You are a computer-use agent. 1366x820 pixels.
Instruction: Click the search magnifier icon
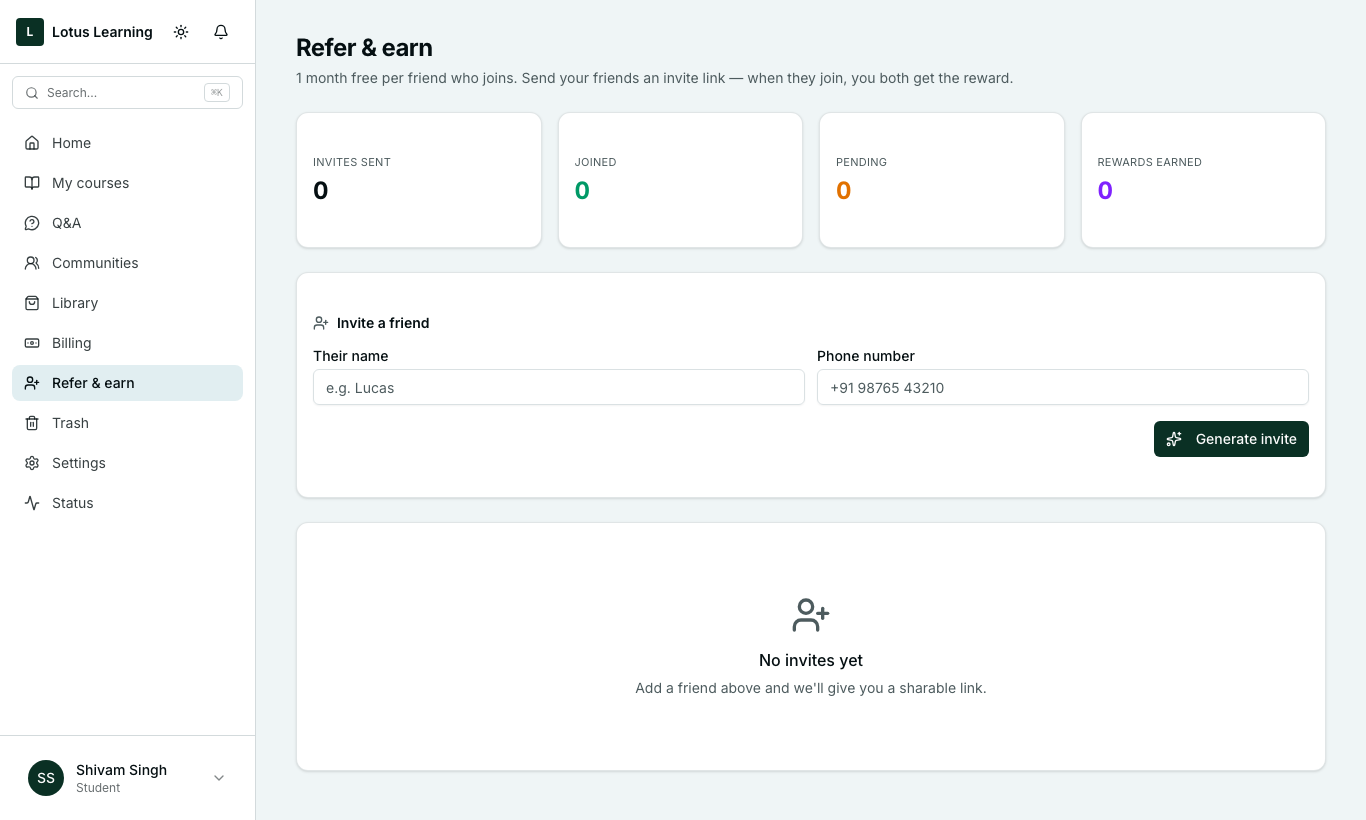tap(32, 93)
